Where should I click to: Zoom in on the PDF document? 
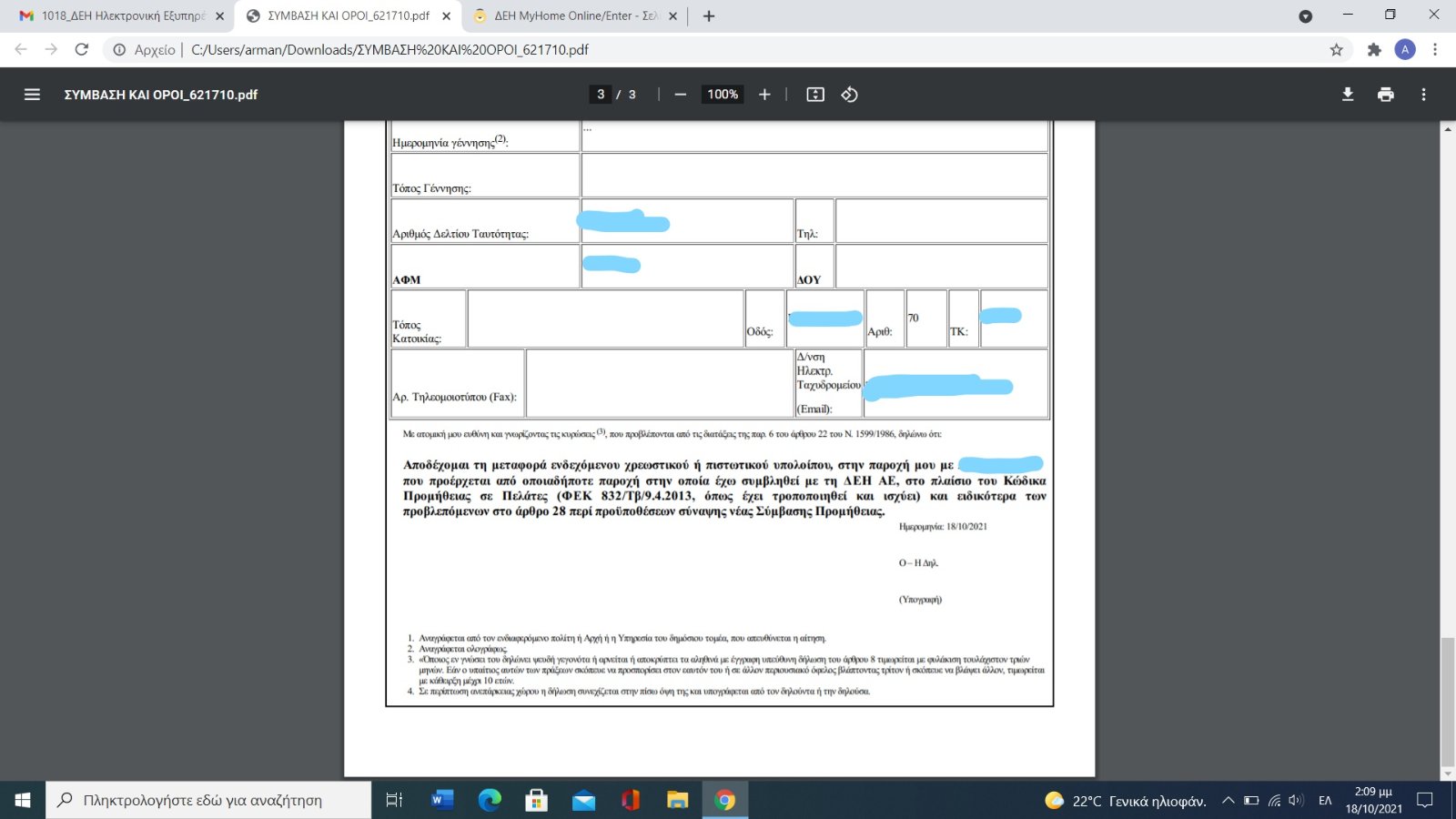[x=764, y=95]
